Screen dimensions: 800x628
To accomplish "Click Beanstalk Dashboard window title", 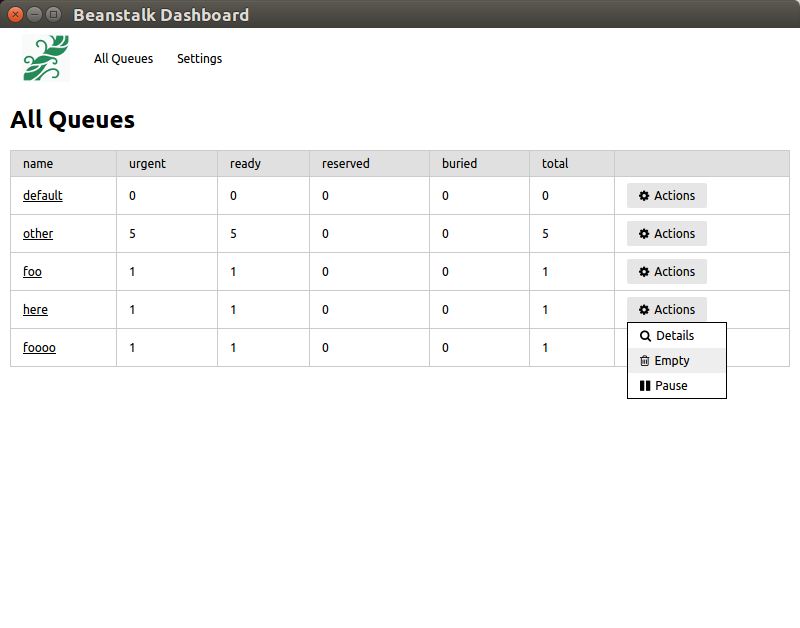I will 161,15.
